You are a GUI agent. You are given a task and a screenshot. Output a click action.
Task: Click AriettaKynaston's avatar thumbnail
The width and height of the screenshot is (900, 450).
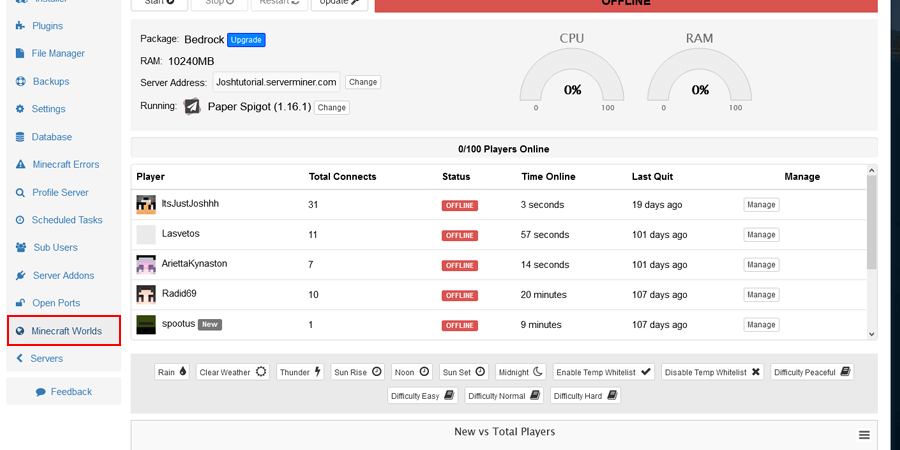[146, 265]
